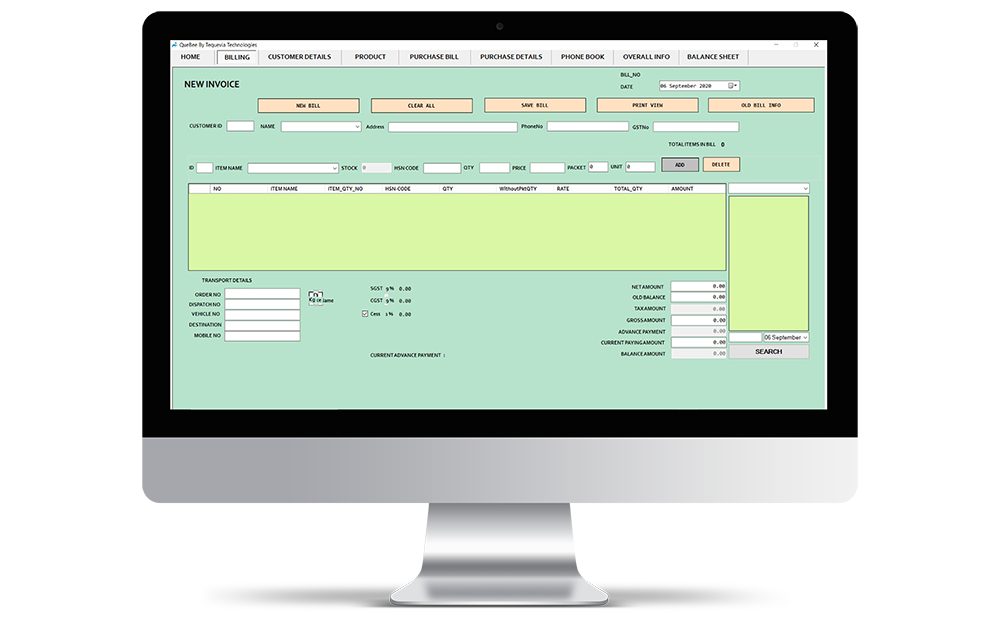Image resolution: width=1000 pixels, height=624 pixels.
Task: Open the BALANCE SHEET tab
Action: coord(713,57)
